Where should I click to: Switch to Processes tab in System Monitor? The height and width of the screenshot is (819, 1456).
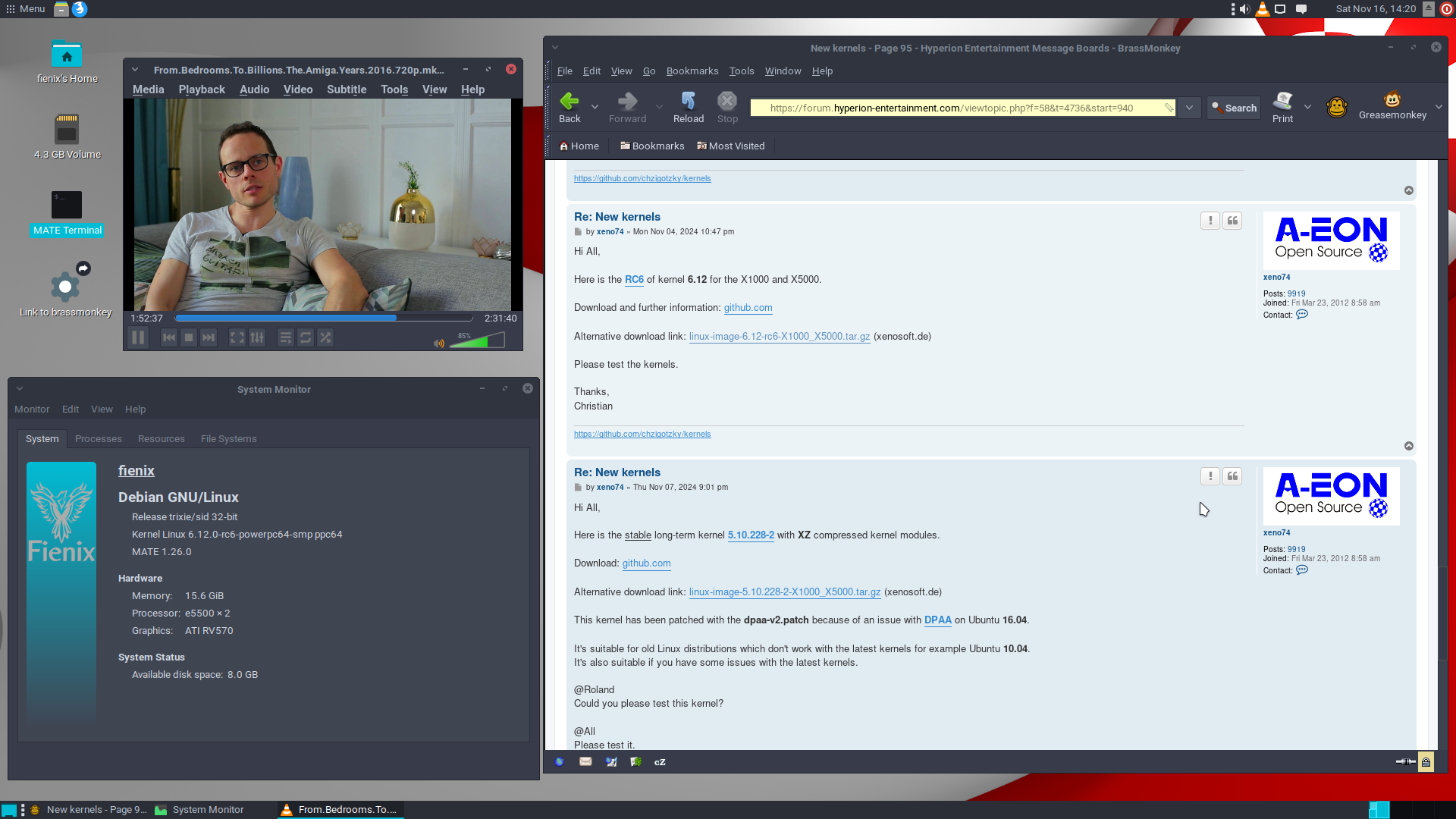99,439
